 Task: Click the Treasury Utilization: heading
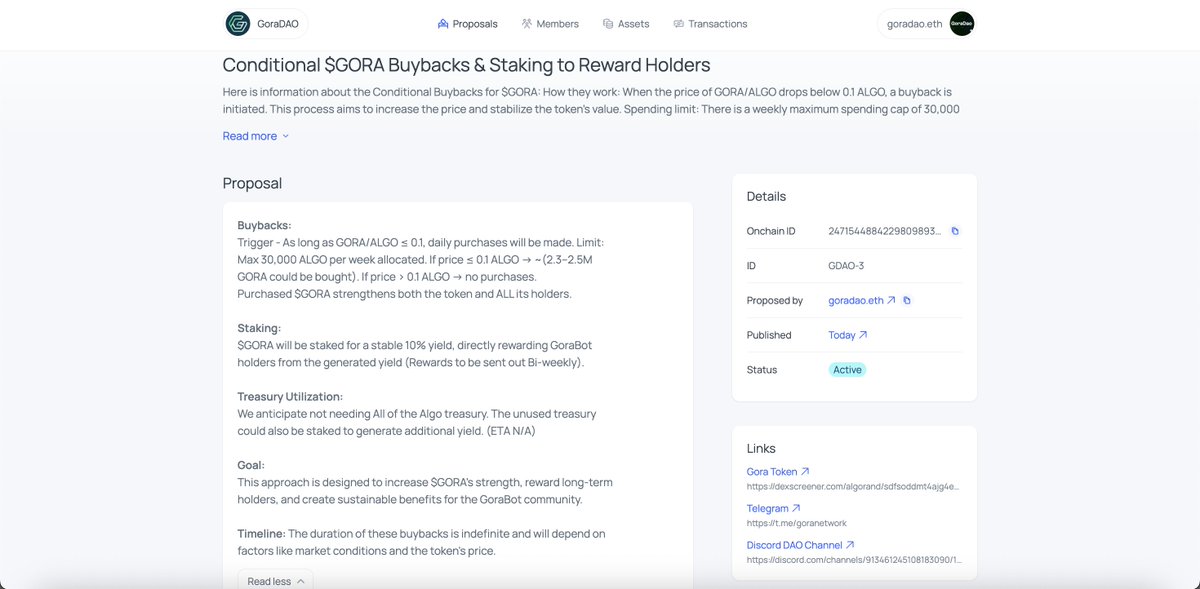(290, 397)
